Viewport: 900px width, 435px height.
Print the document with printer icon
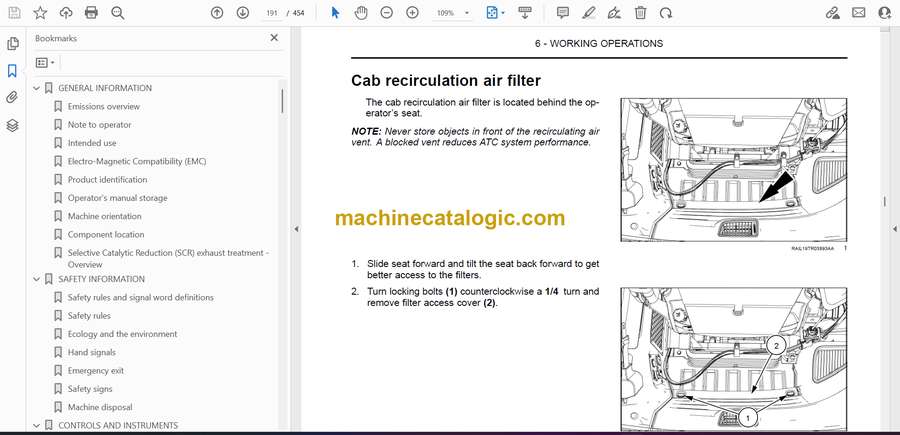[x=91, y=13]
